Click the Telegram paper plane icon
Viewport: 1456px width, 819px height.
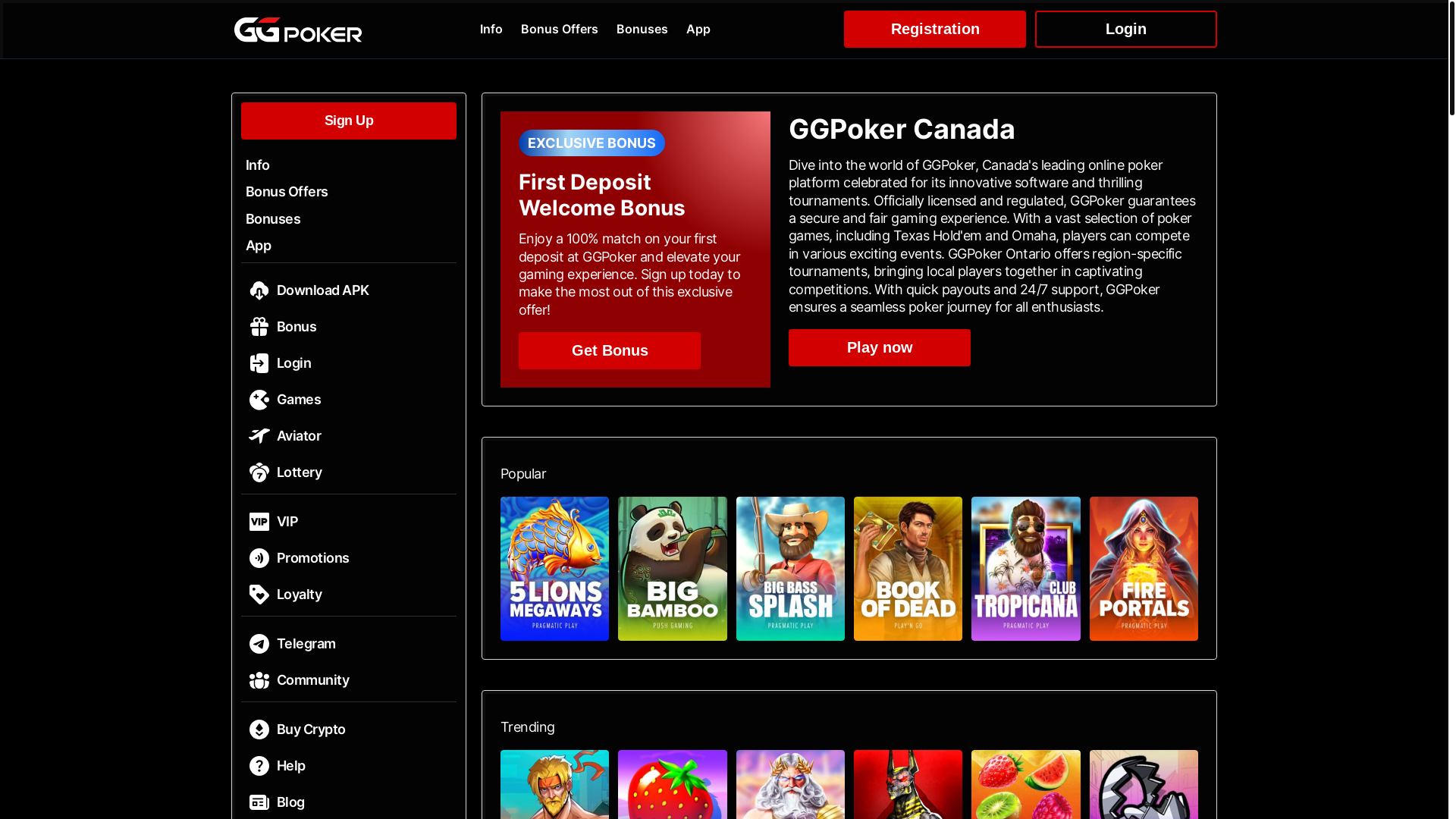coord(259,644)
